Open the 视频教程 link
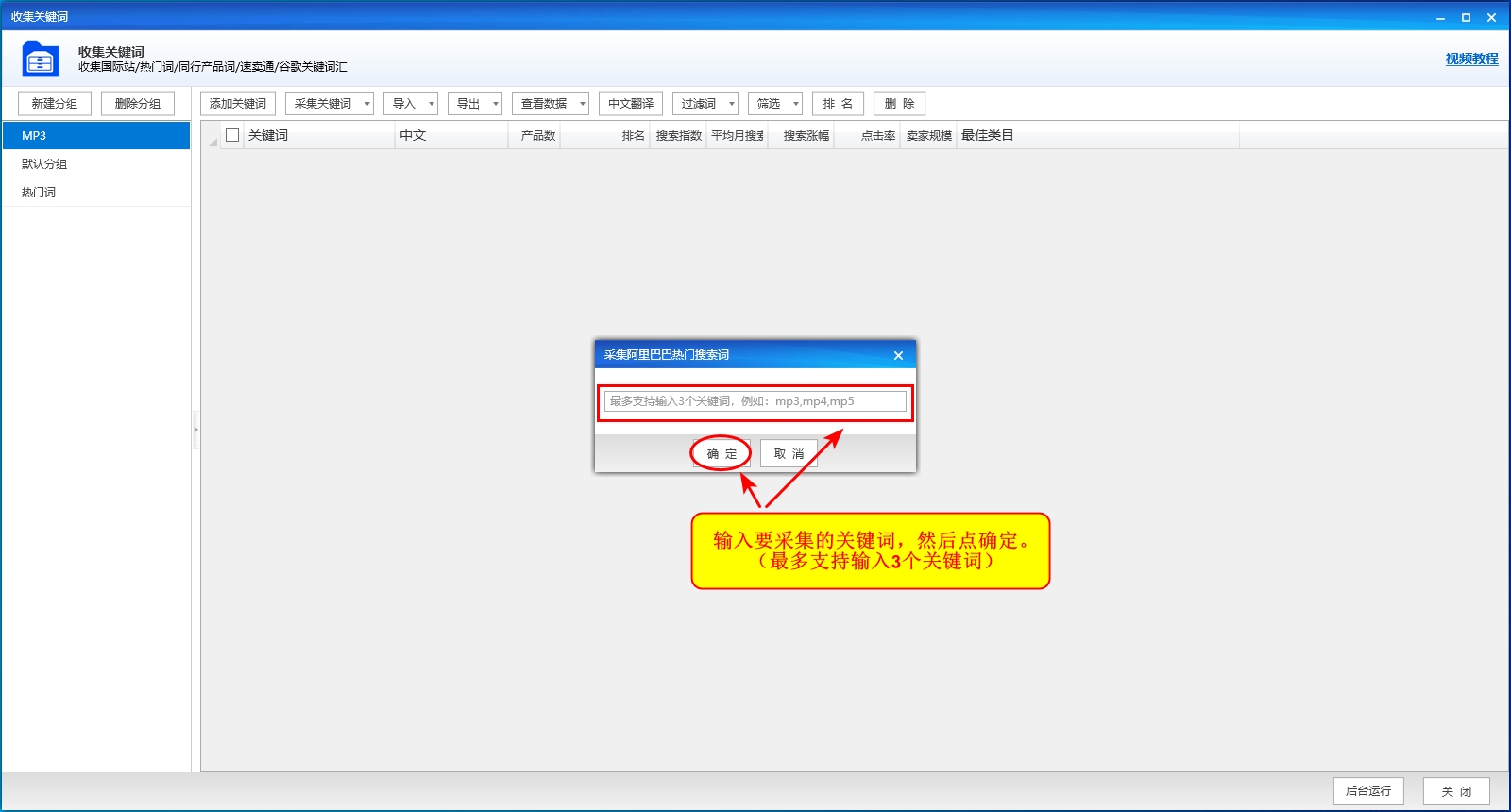 pyautogui.click(x=1471, y=59)
